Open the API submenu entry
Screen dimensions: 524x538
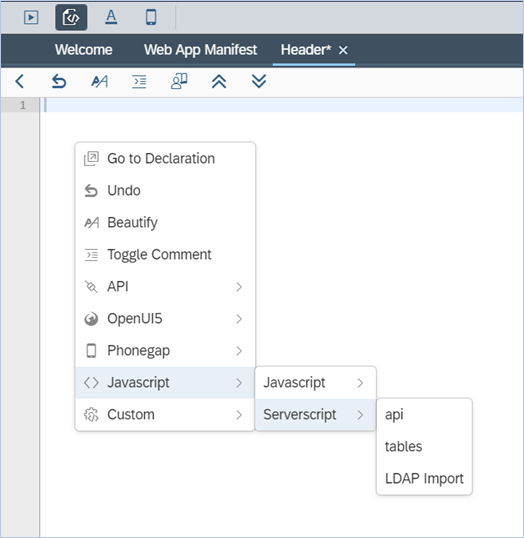[x=165, y=286]
